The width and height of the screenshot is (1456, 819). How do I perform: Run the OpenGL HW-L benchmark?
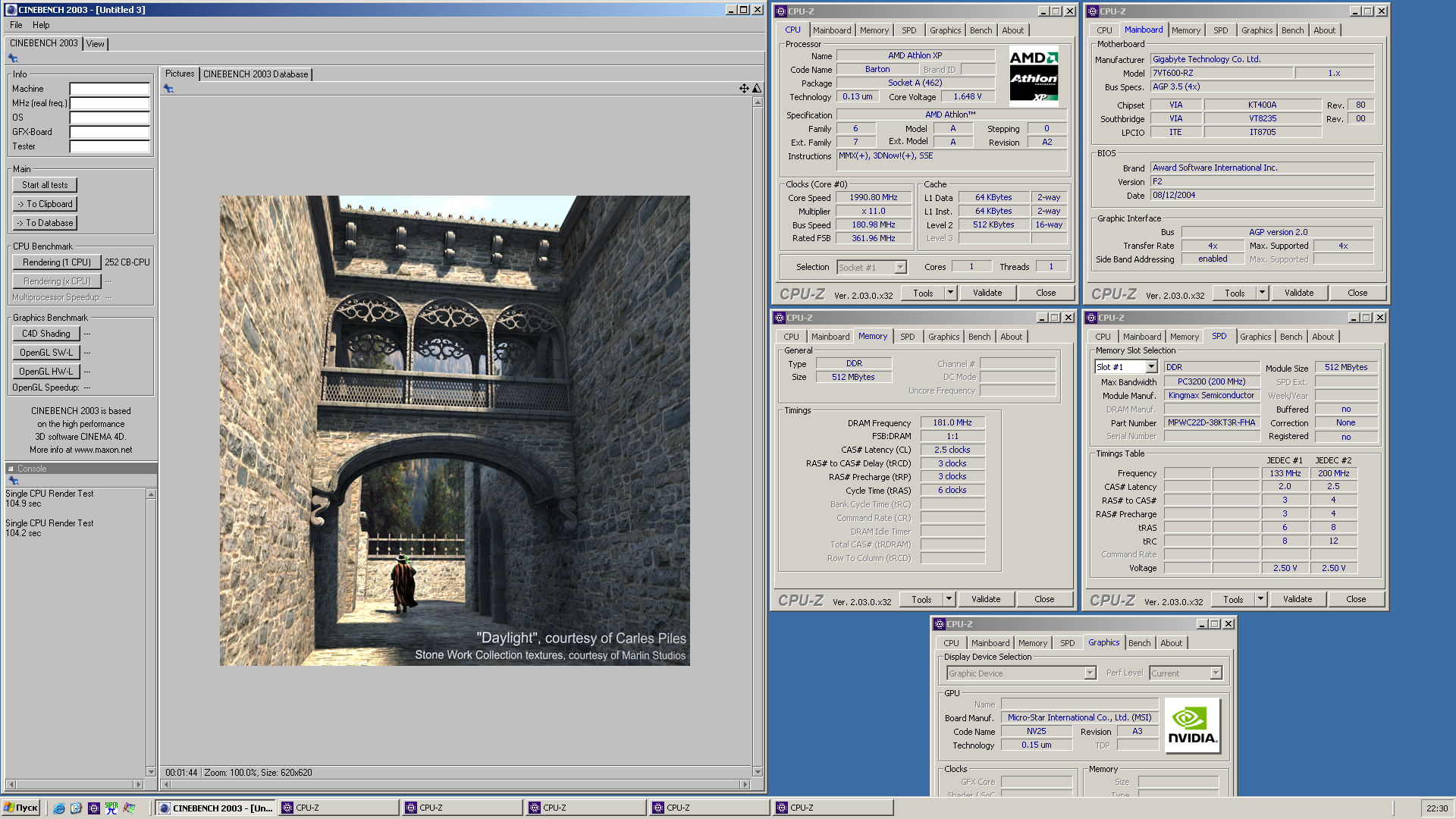click(x=45, y=372)
